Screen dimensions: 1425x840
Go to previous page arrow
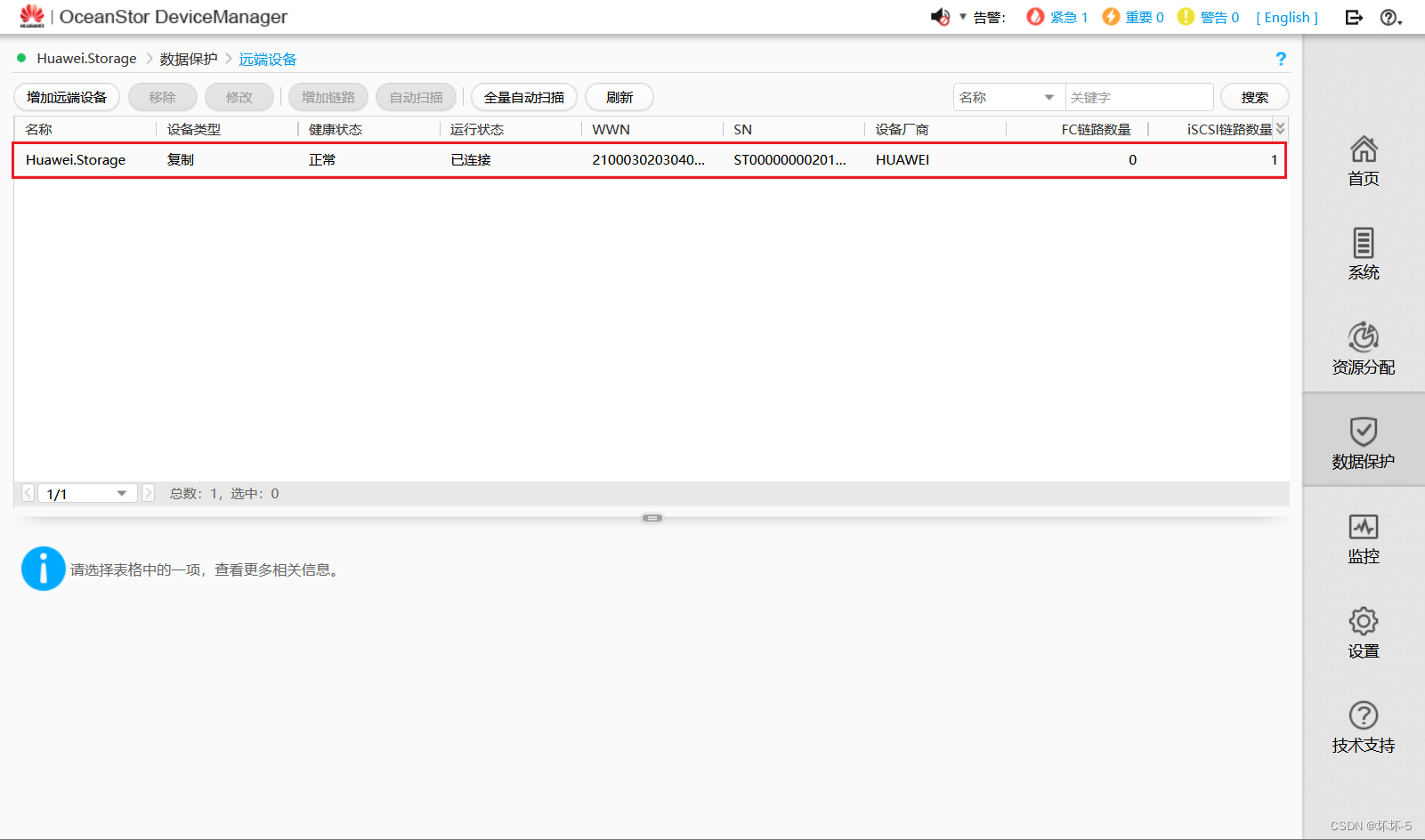point(28,493)
